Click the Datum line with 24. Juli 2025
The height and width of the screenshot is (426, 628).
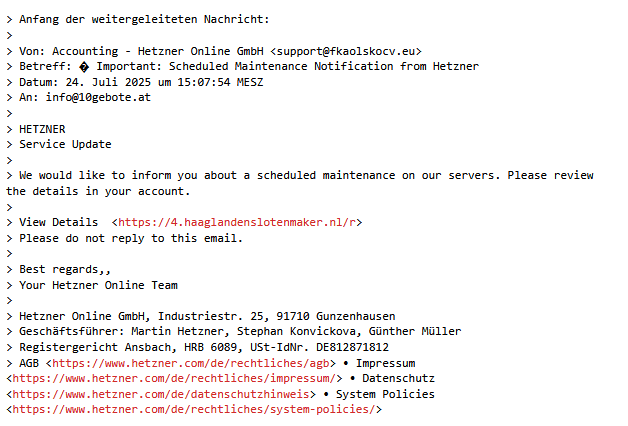141,82
